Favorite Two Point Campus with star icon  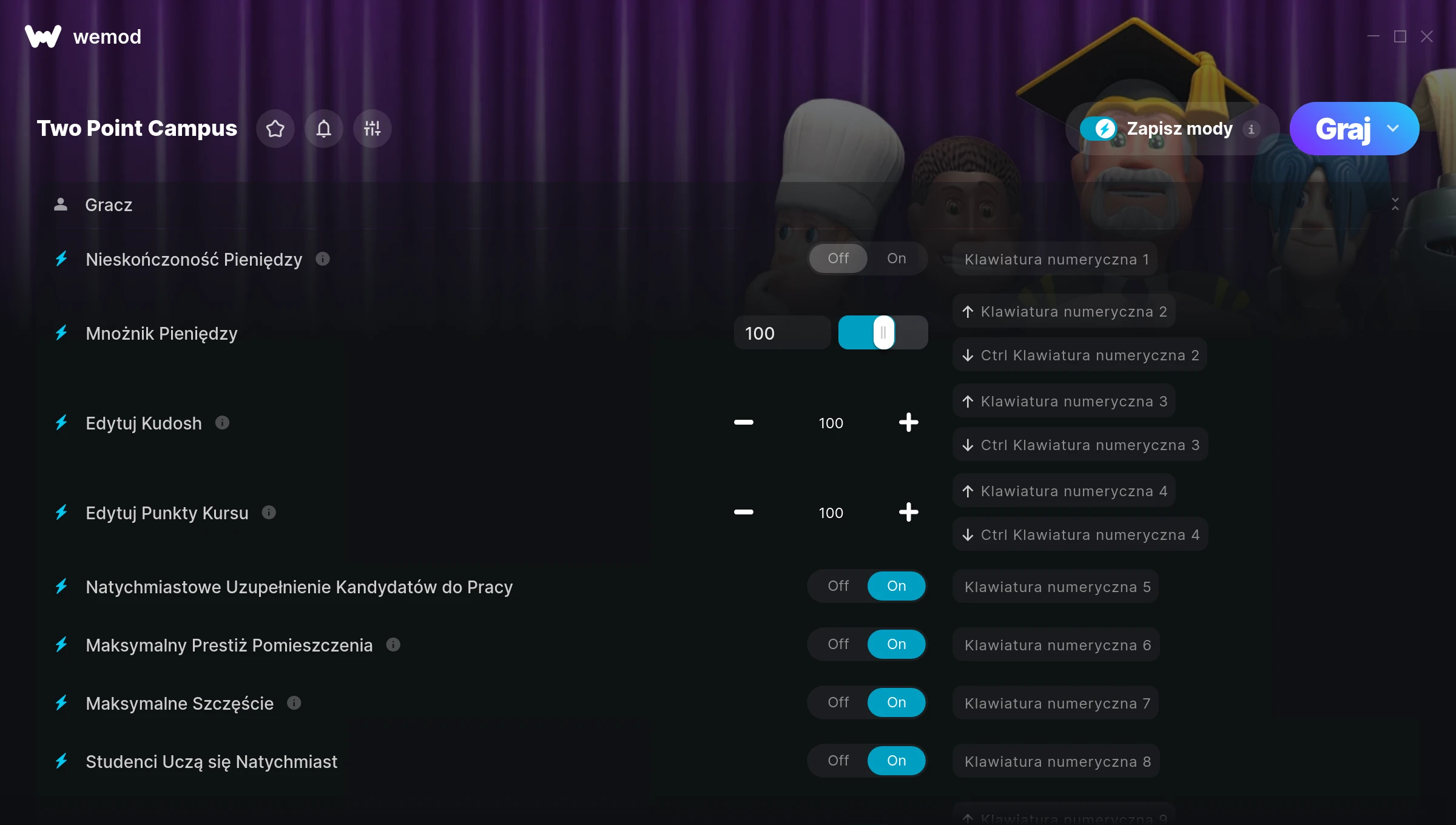pos(275,129)
